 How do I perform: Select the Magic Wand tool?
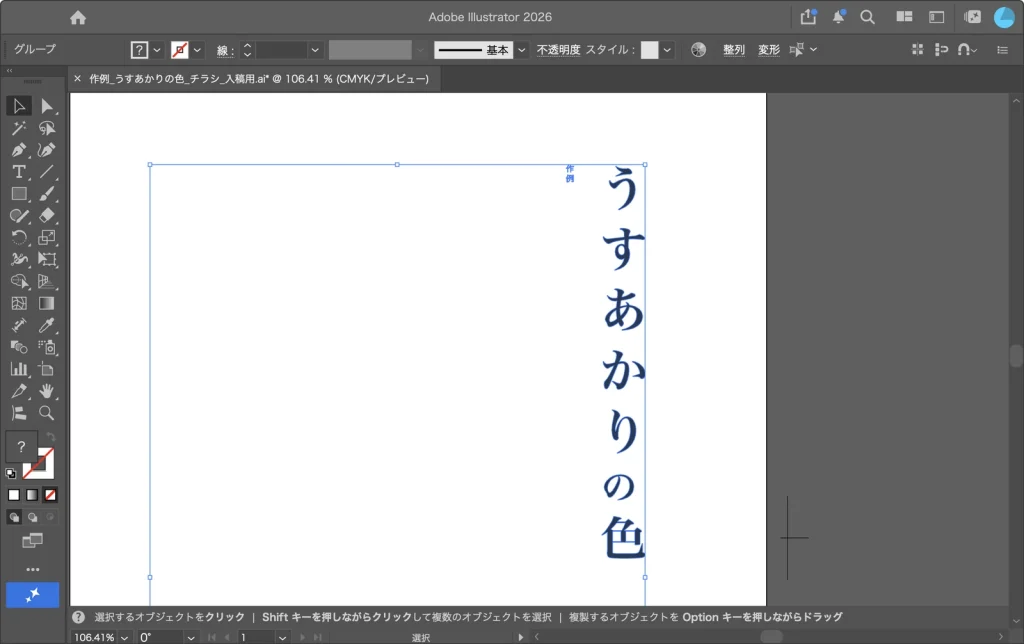coord(19,128)
